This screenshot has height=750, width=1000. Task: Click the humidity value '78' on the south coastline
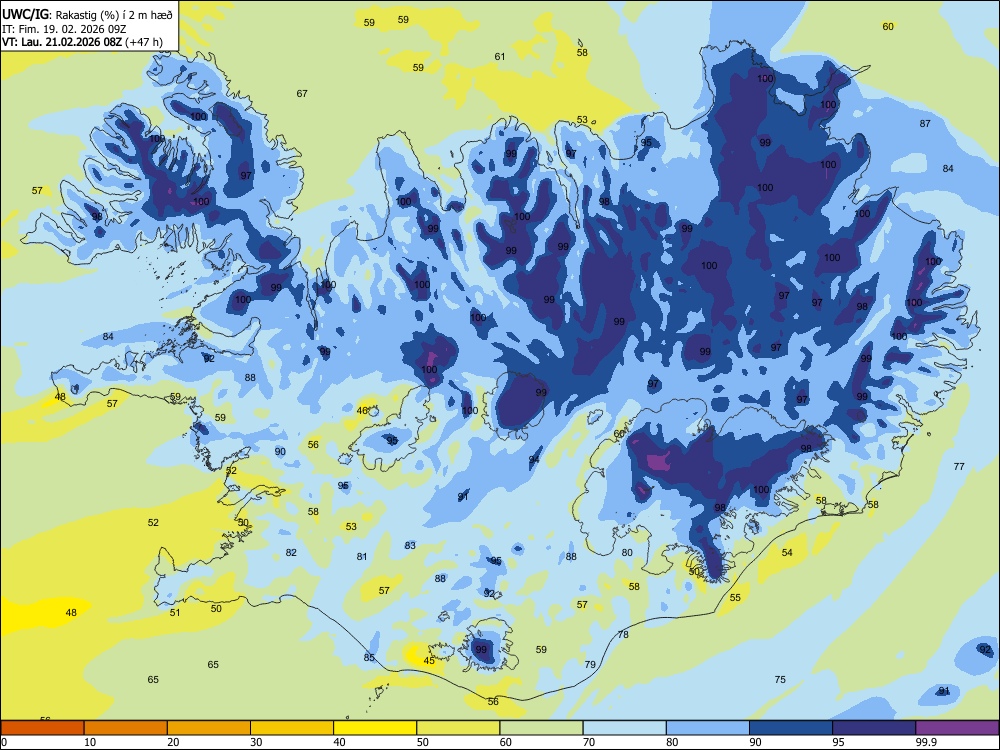[x=623, y=635]
